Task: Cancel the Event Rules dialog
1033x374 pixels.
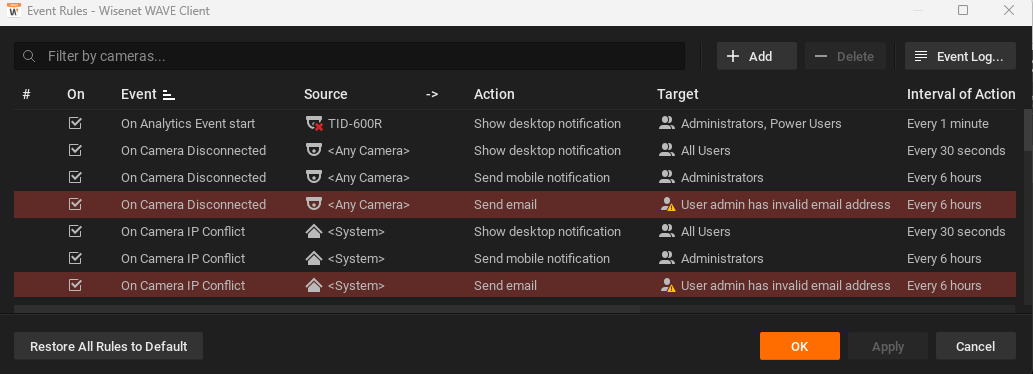Action: coord(976,346)
